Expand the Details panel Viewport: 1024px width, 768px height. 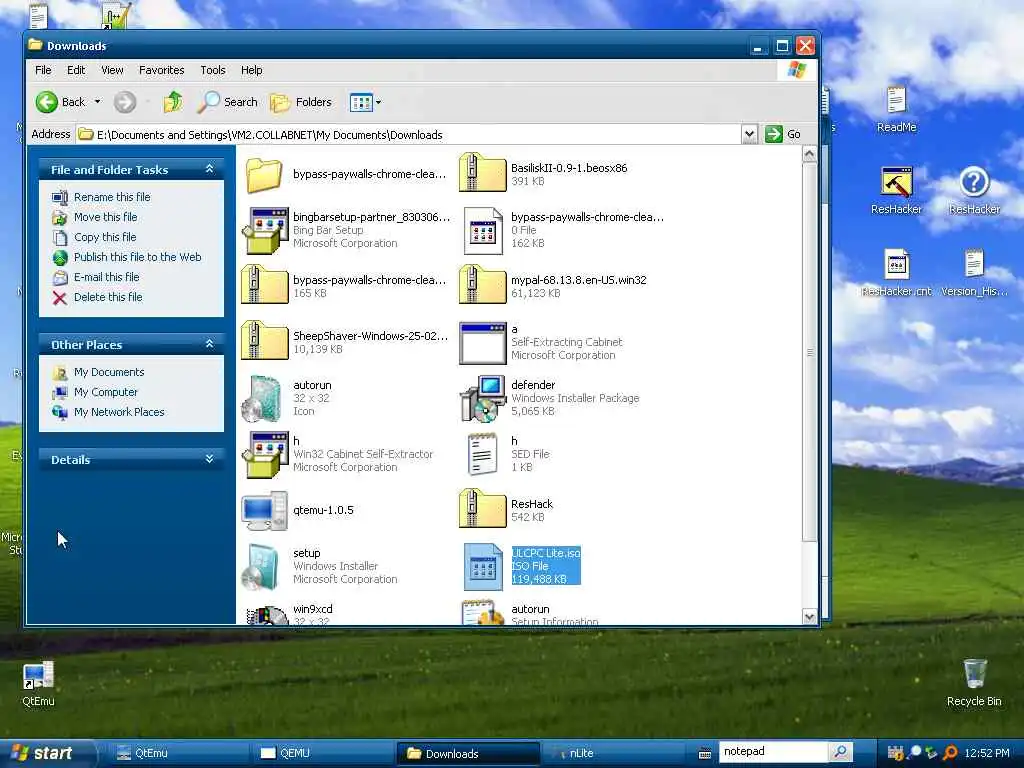click(x=210, y=459)
